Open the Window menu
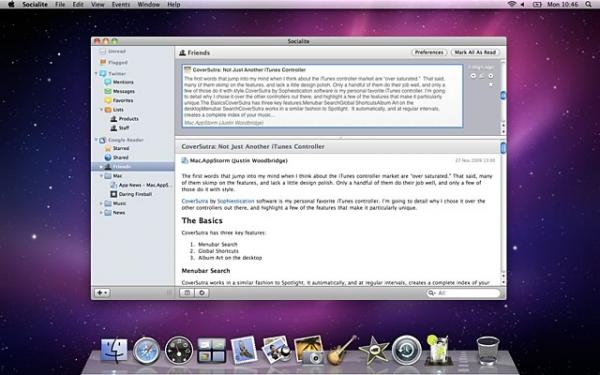 point(148,5)
